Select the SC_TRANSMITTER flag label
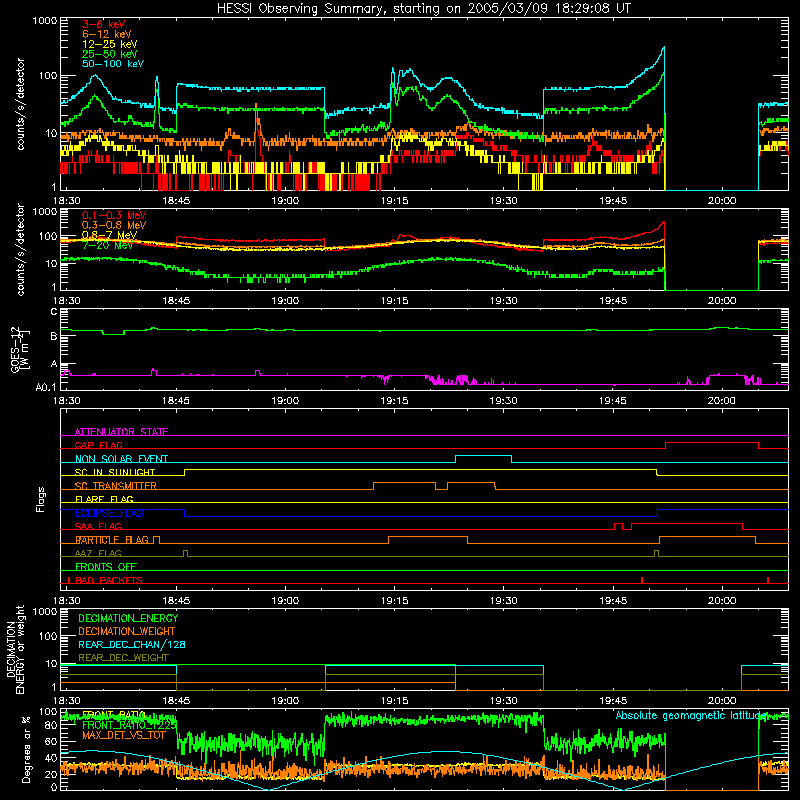The width and height of the screenshot is (800, 800). point(115,485)
